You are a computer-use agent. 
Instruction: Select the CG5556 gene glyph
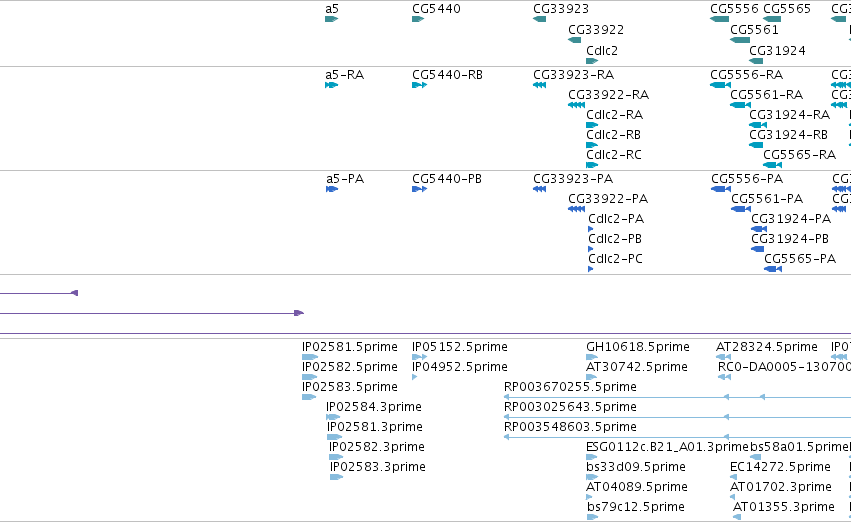[x=719, y=19]
